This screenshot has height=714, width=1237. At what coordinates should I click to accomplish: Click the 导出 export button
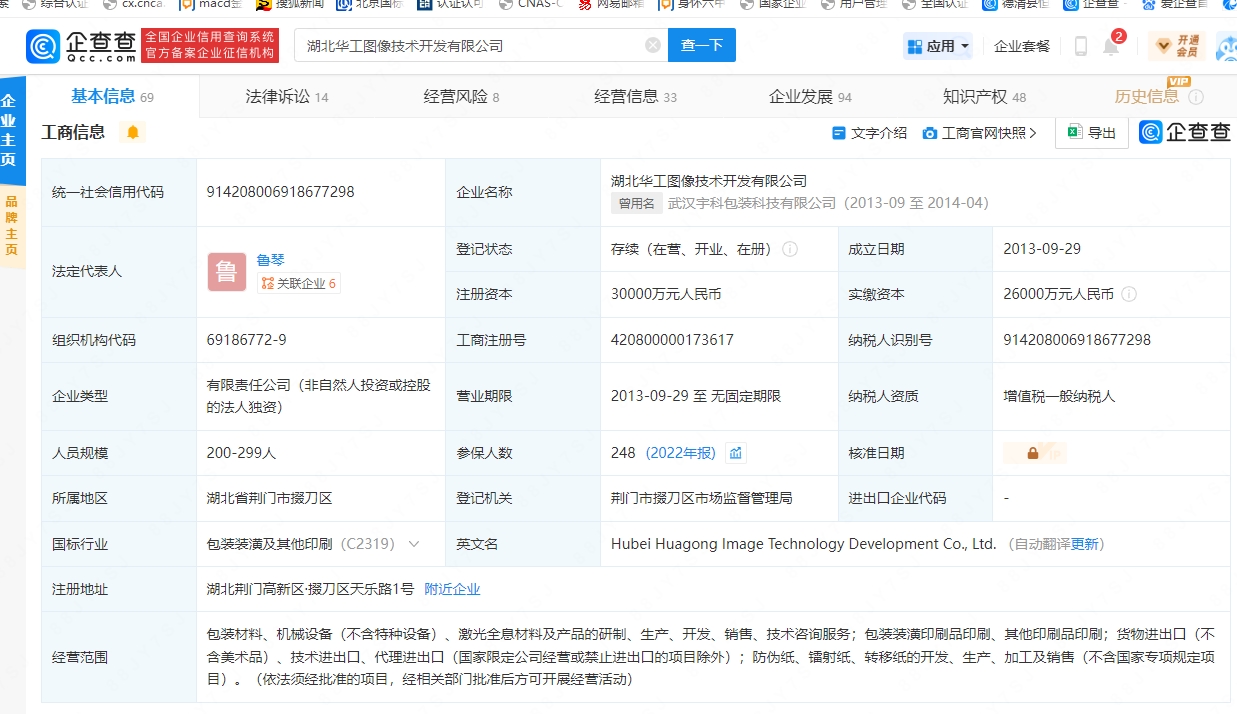click(x=1092, y=132)
